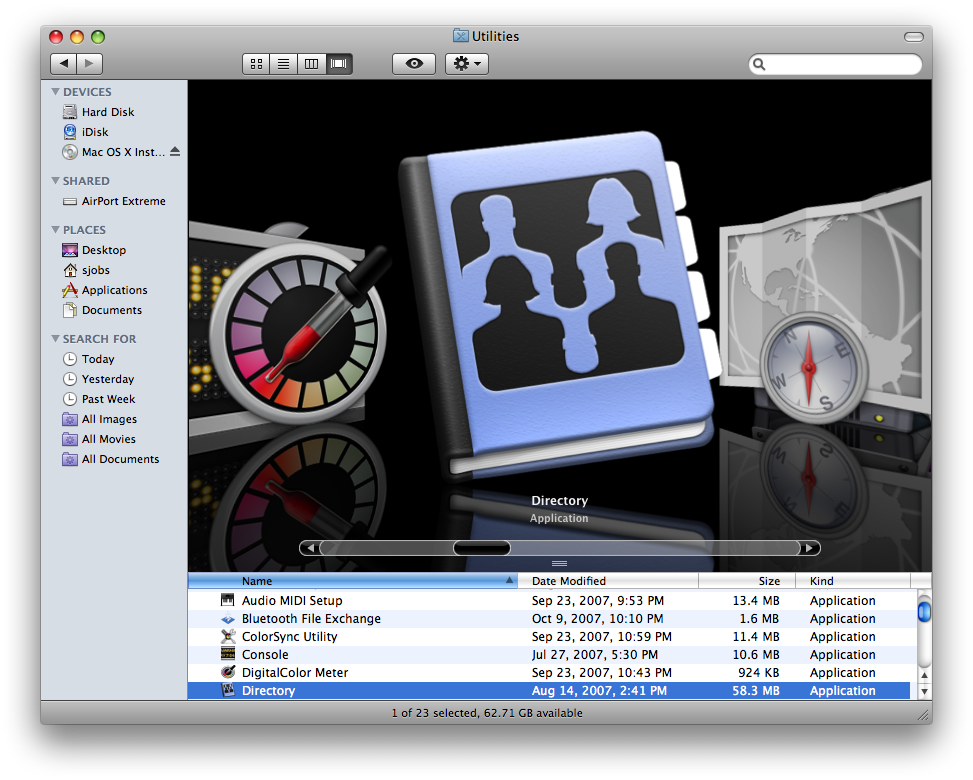Image resolution: width=973 pixels, height=780 pixels.
Task: Sort by Date Modified column
Action: pos(608,581)
